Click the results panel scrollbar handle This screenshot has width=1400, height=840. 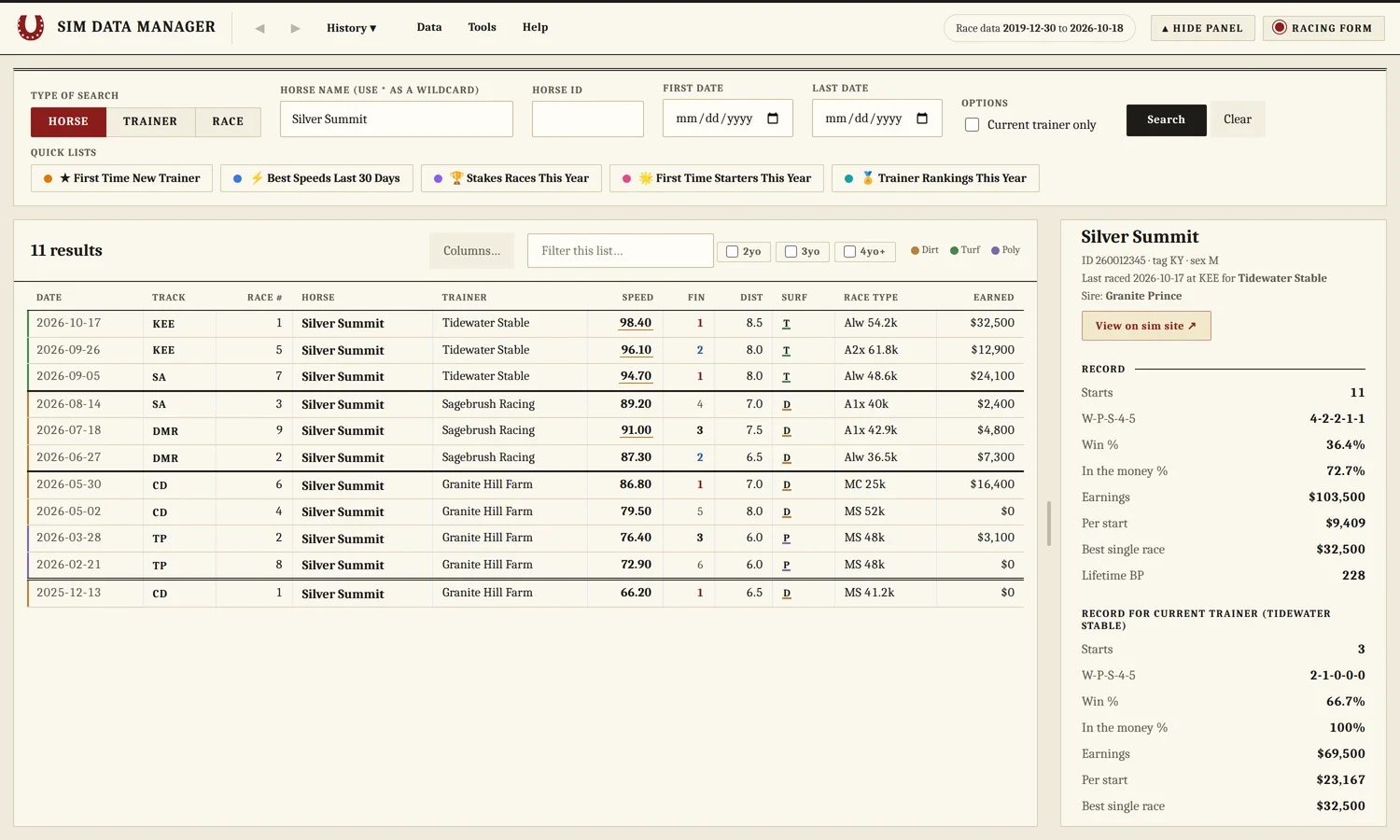[1048, 524]
